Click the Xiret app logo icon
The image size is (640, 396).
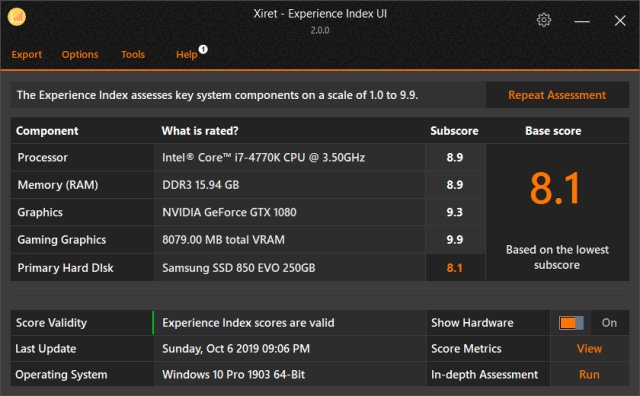coord(17,17)
